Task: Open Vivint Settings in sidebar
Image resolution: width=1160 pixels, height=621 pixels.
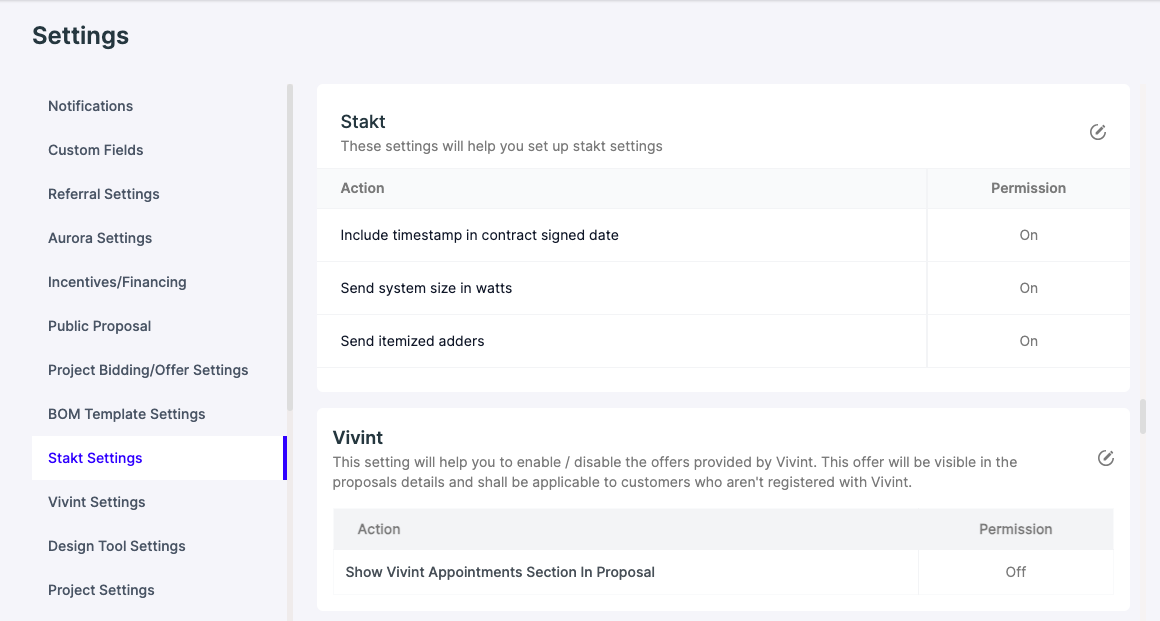Action: click(96, 502)
